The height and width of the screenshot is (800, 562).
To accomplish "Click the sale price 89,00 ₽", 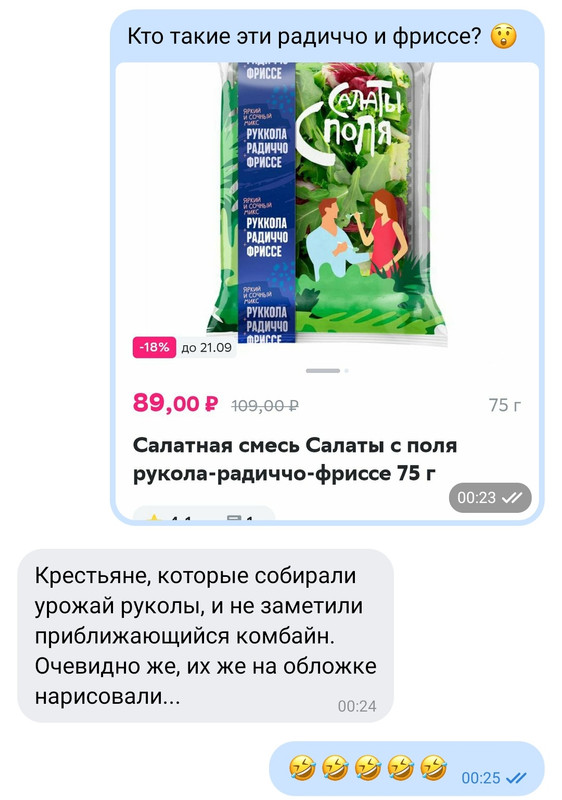I will tap(175, 404).
